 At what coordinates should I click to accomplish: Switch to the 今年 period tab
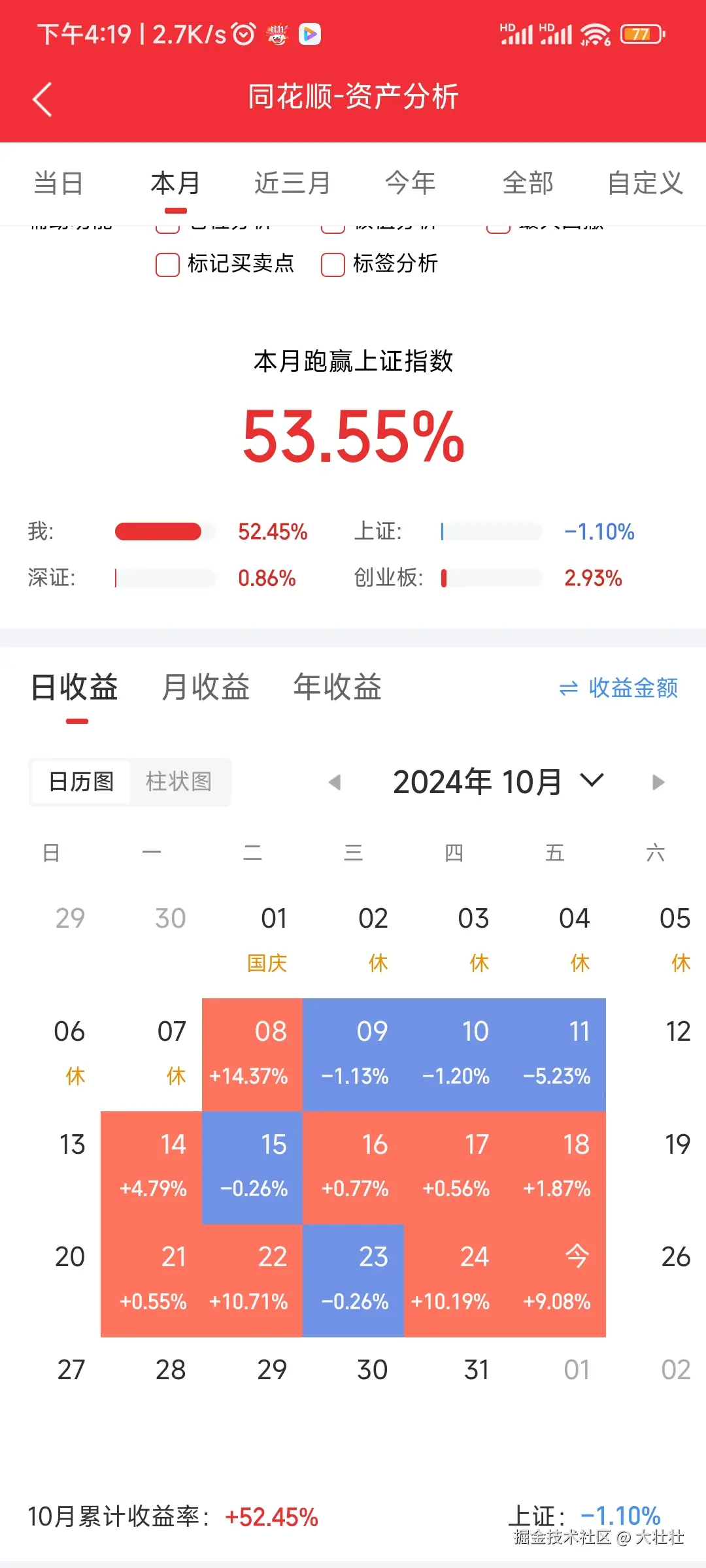point(410,183)
